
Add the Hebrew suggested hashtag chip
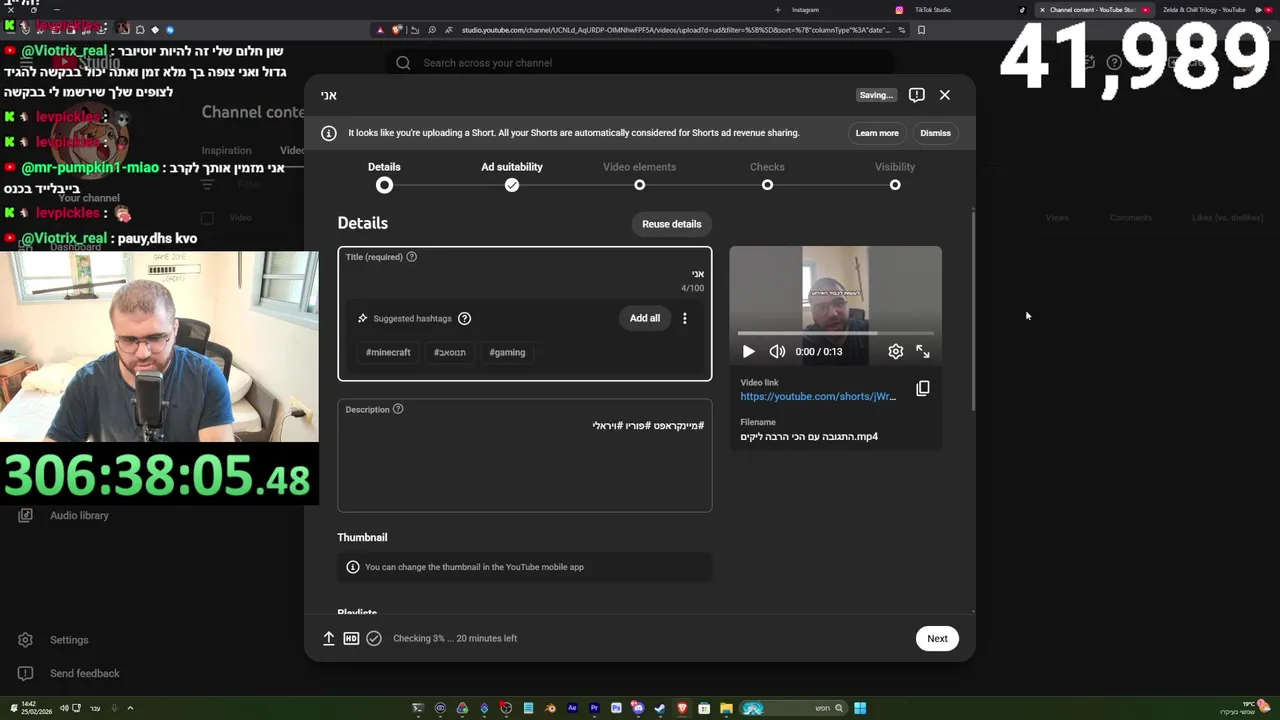click(x=450, y=352)
